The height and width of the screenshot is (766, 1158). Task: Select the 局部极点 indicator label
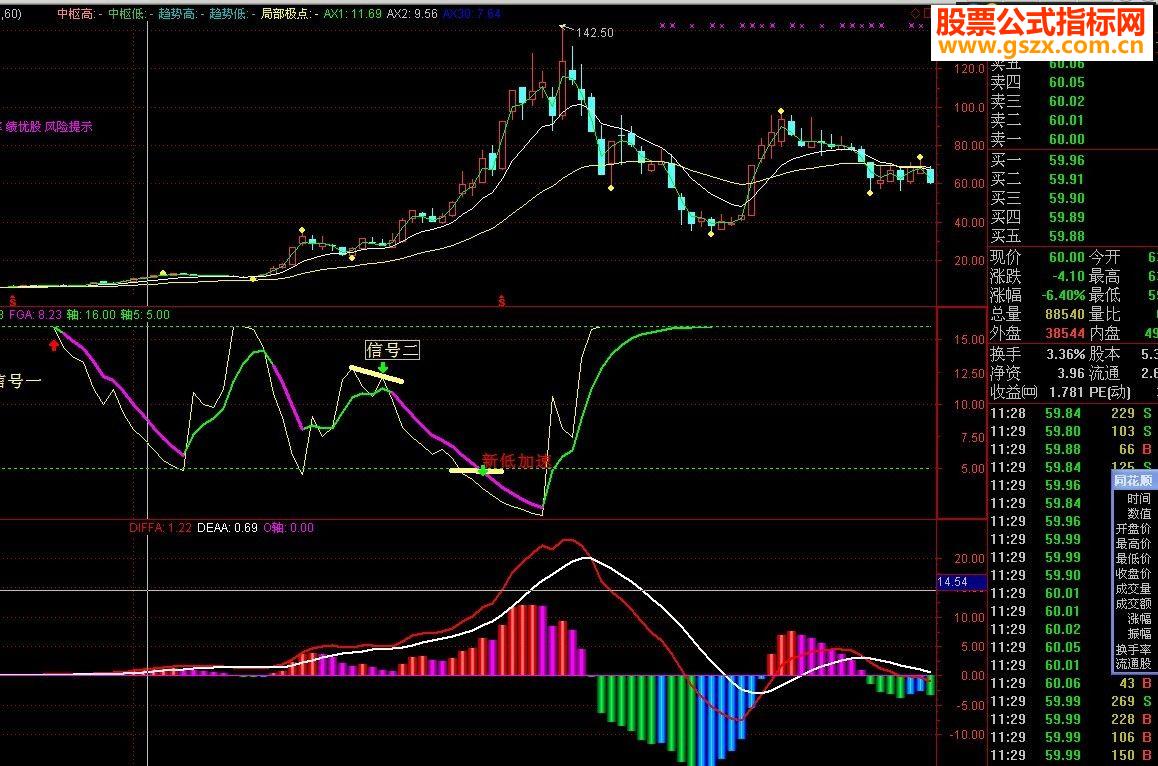pyautogui.click(x=289, y=13)
